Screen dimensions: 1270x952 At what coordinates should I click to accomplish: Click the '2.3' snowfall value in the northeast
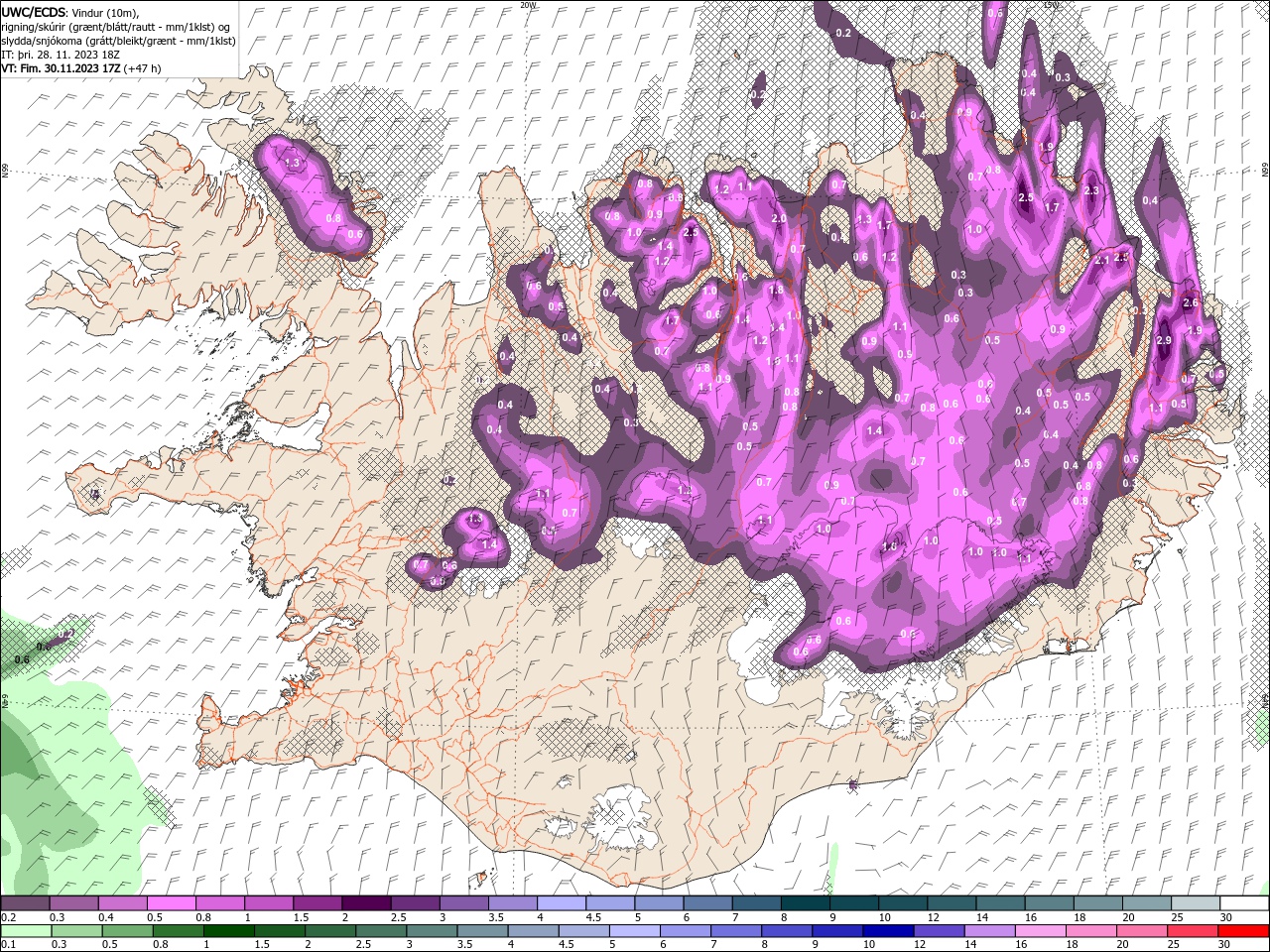[1091, 190]
